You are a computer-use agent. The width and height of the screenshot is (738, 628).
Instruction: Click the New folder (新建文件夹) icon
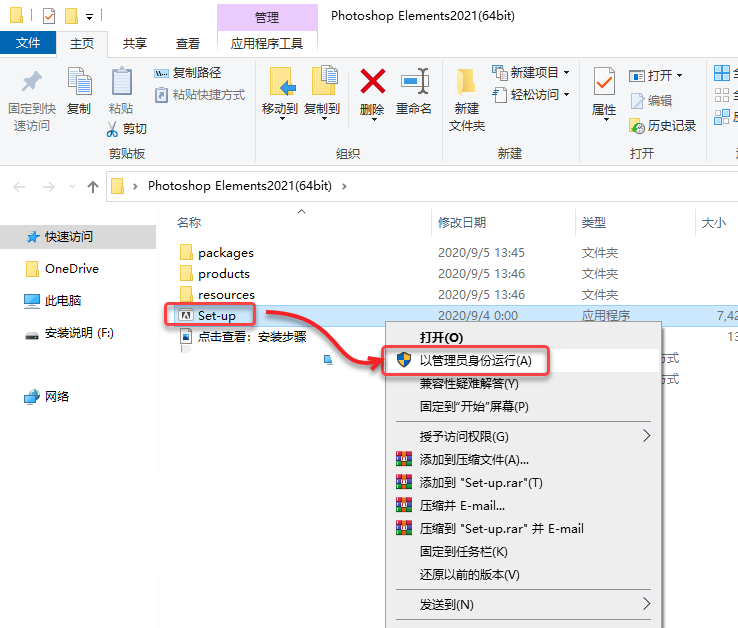click(x=466, y=81)
